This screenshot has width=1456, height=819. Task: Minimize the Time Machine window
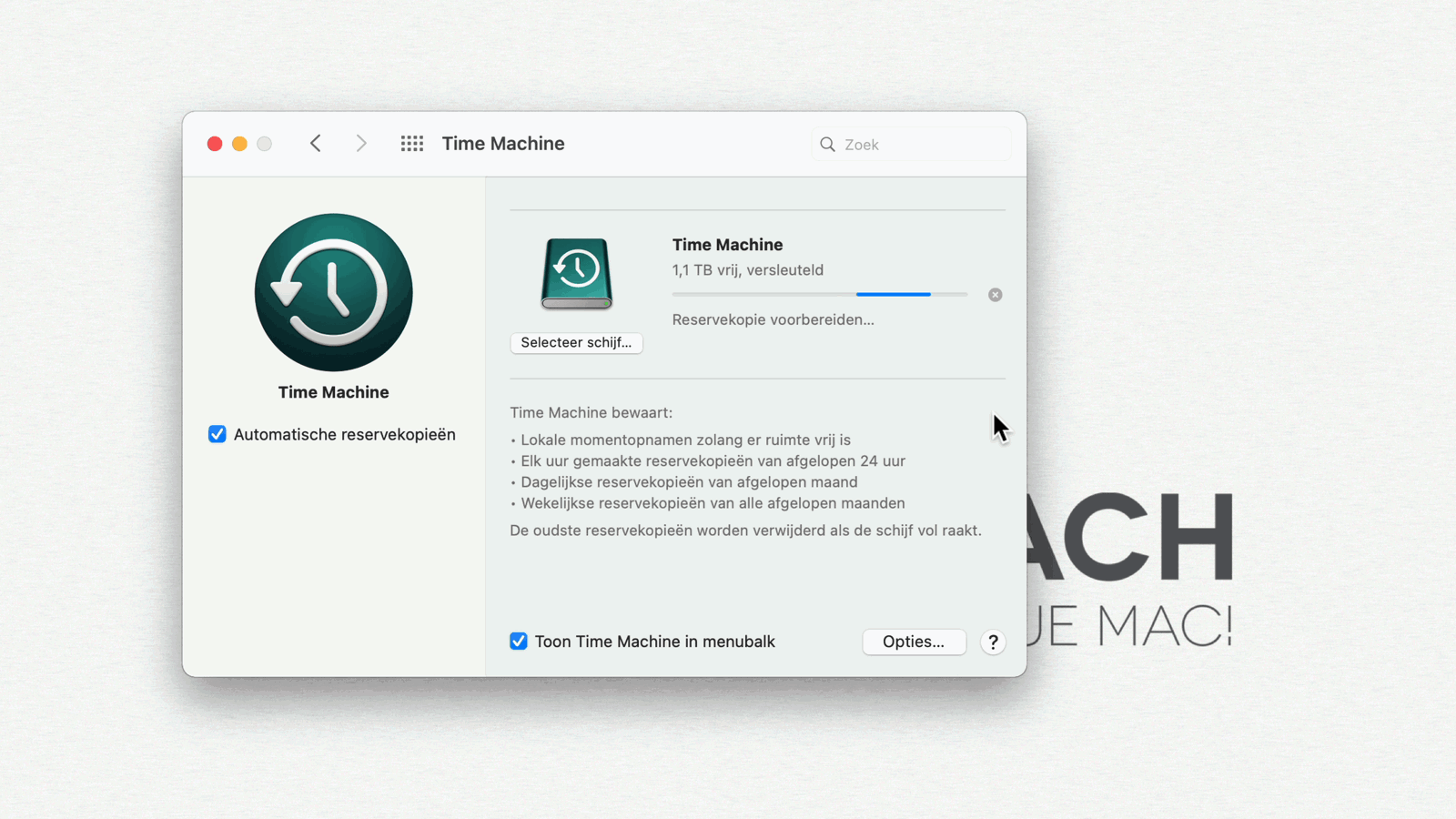coord(239,144)
